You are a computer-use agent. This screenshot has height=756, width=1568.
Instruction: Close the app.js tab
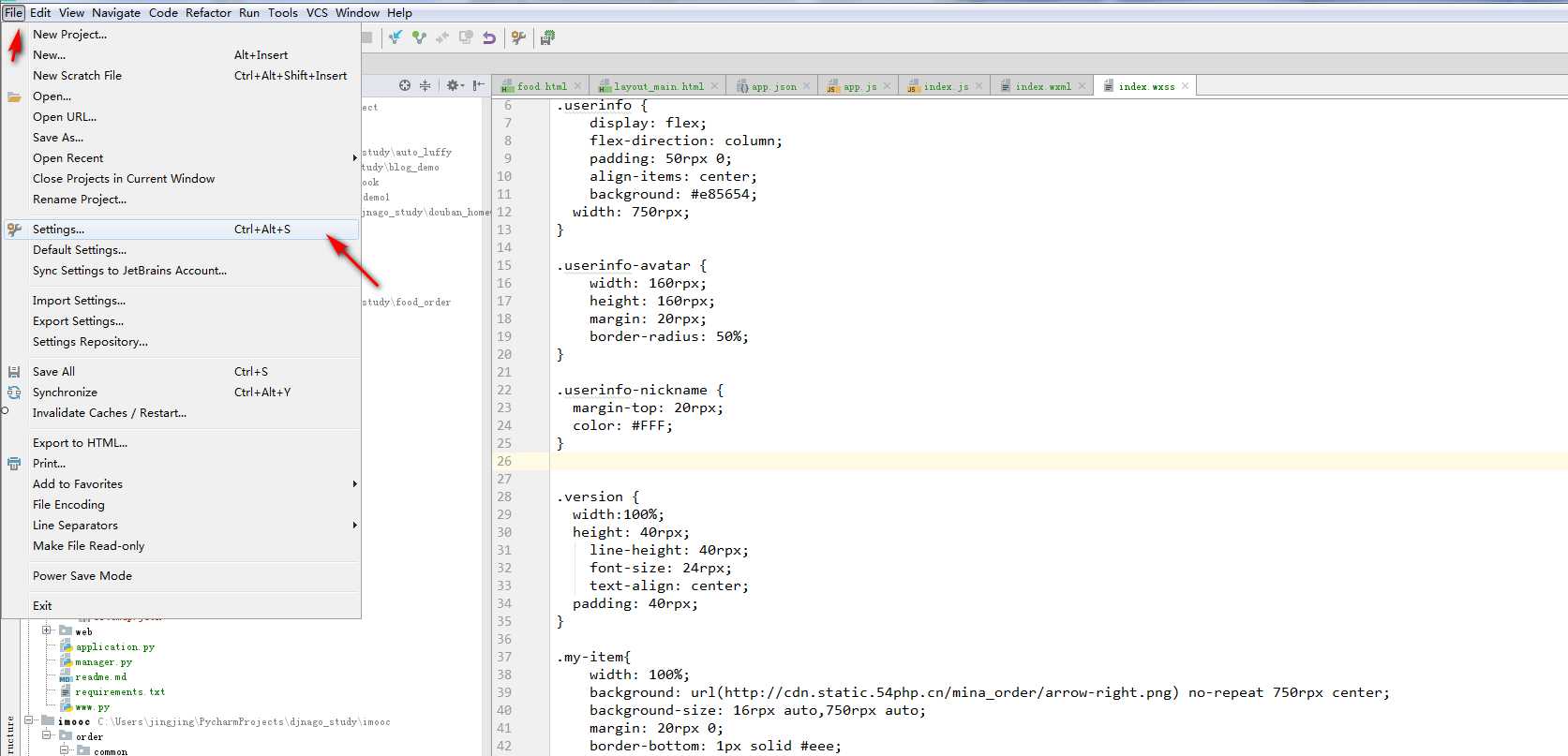tap(887, 86)
